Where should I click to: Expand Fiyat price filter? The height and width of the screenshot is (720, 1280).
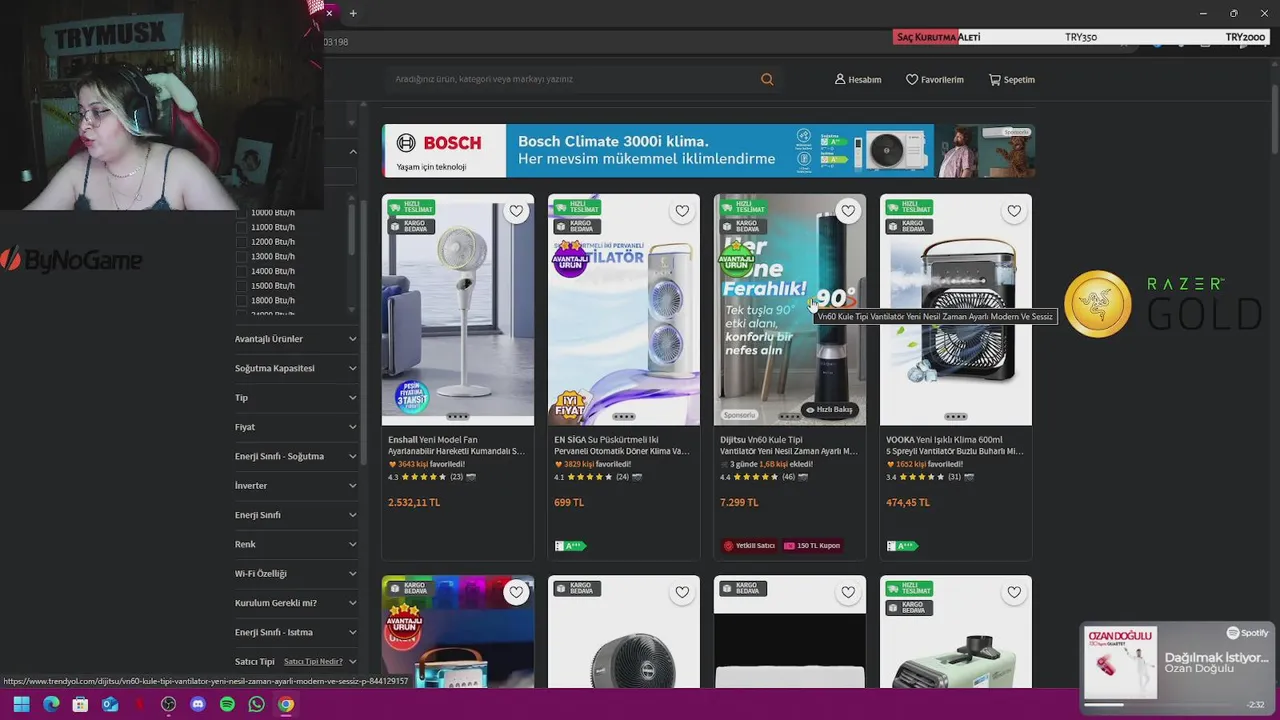pos(296,427)
